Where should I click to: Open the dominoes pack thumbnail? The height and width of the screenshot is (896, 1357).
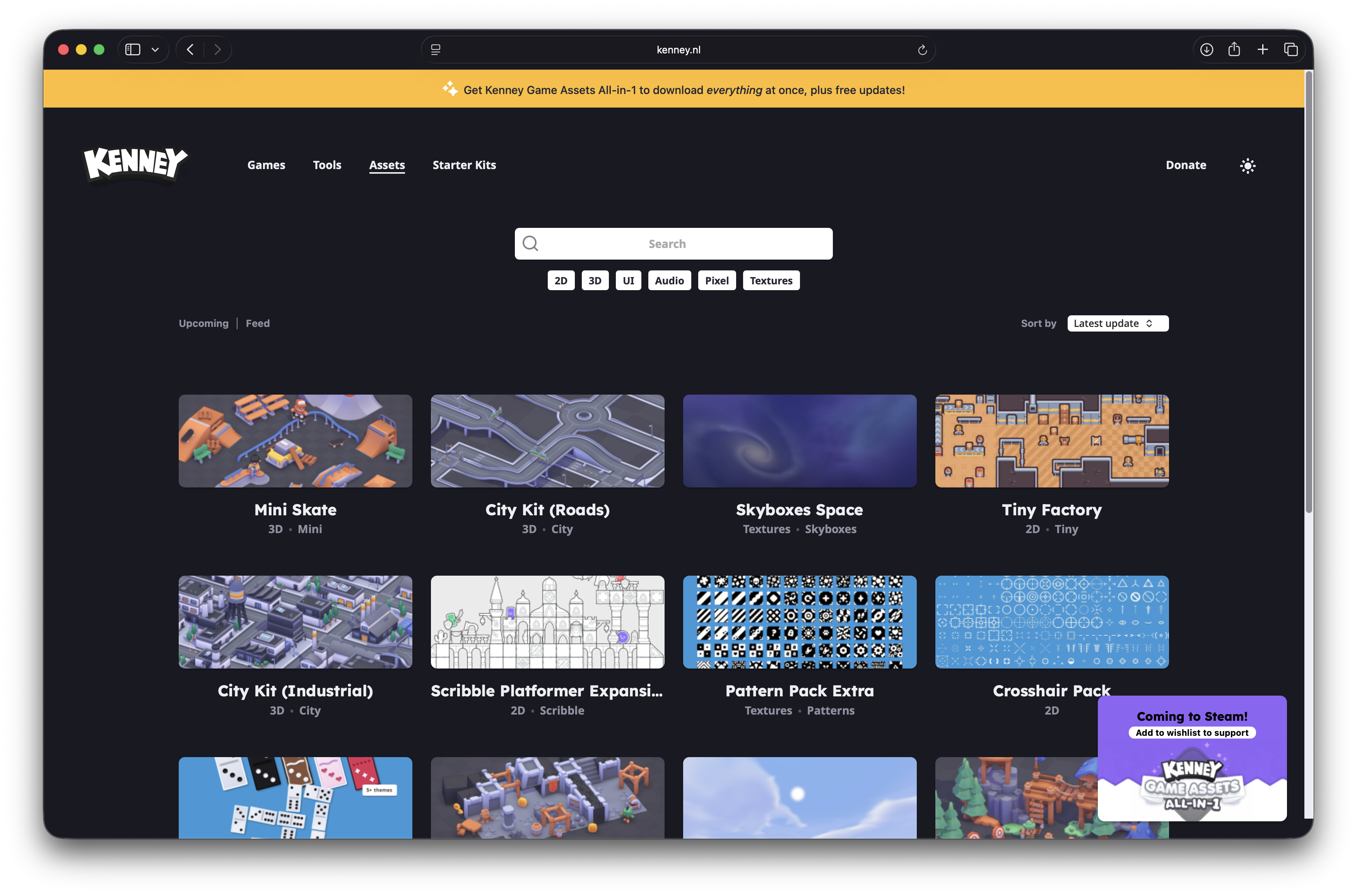coord(295,798)
